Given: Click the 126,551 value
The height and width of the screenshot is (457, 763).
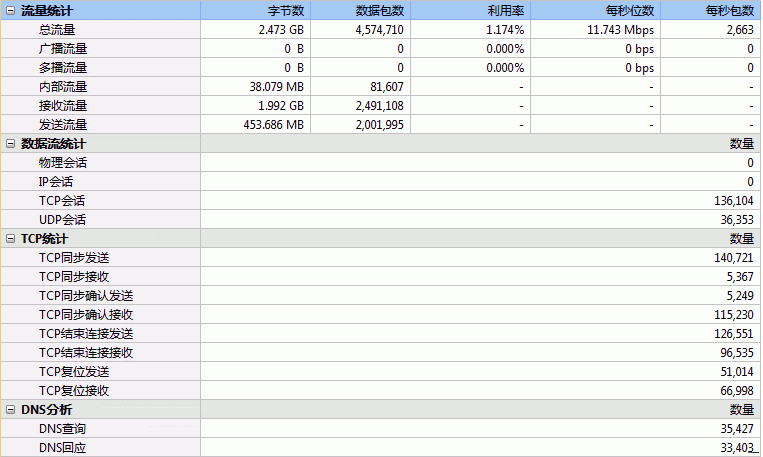Looking at the screenshot, I should (x=733, y=333).
